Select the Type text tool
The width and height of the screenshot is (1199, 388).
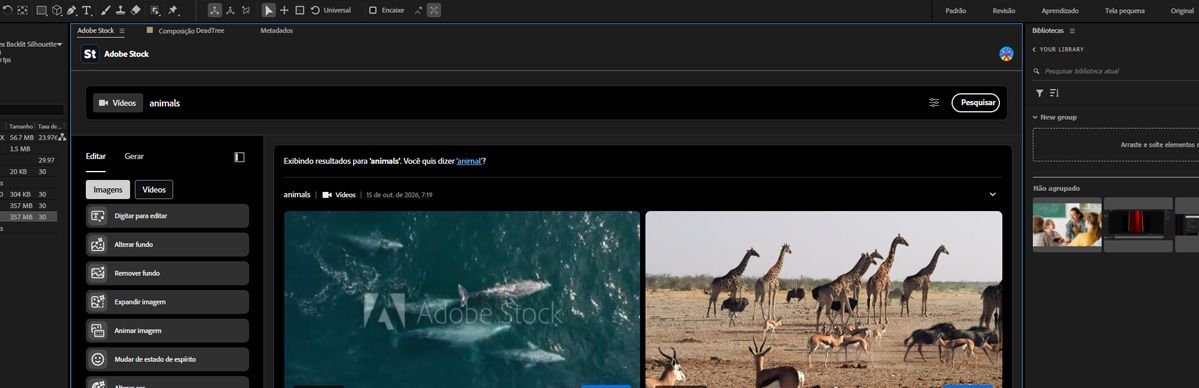tap(86, 11)
